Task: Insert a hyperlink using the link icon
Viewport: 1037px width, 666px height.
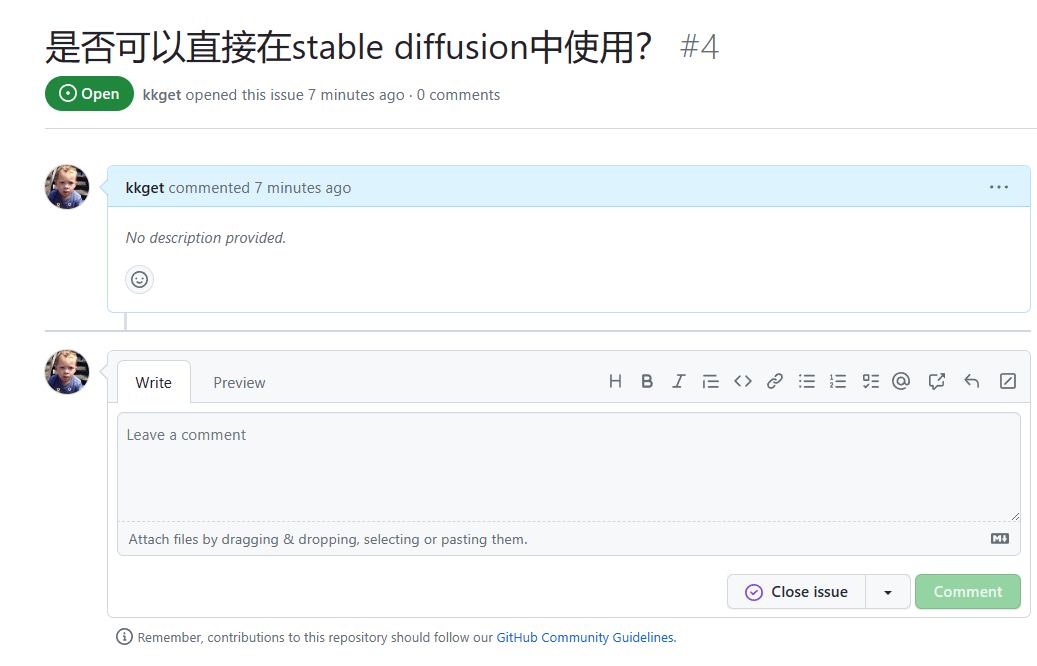Action: (x=775, y=381)
